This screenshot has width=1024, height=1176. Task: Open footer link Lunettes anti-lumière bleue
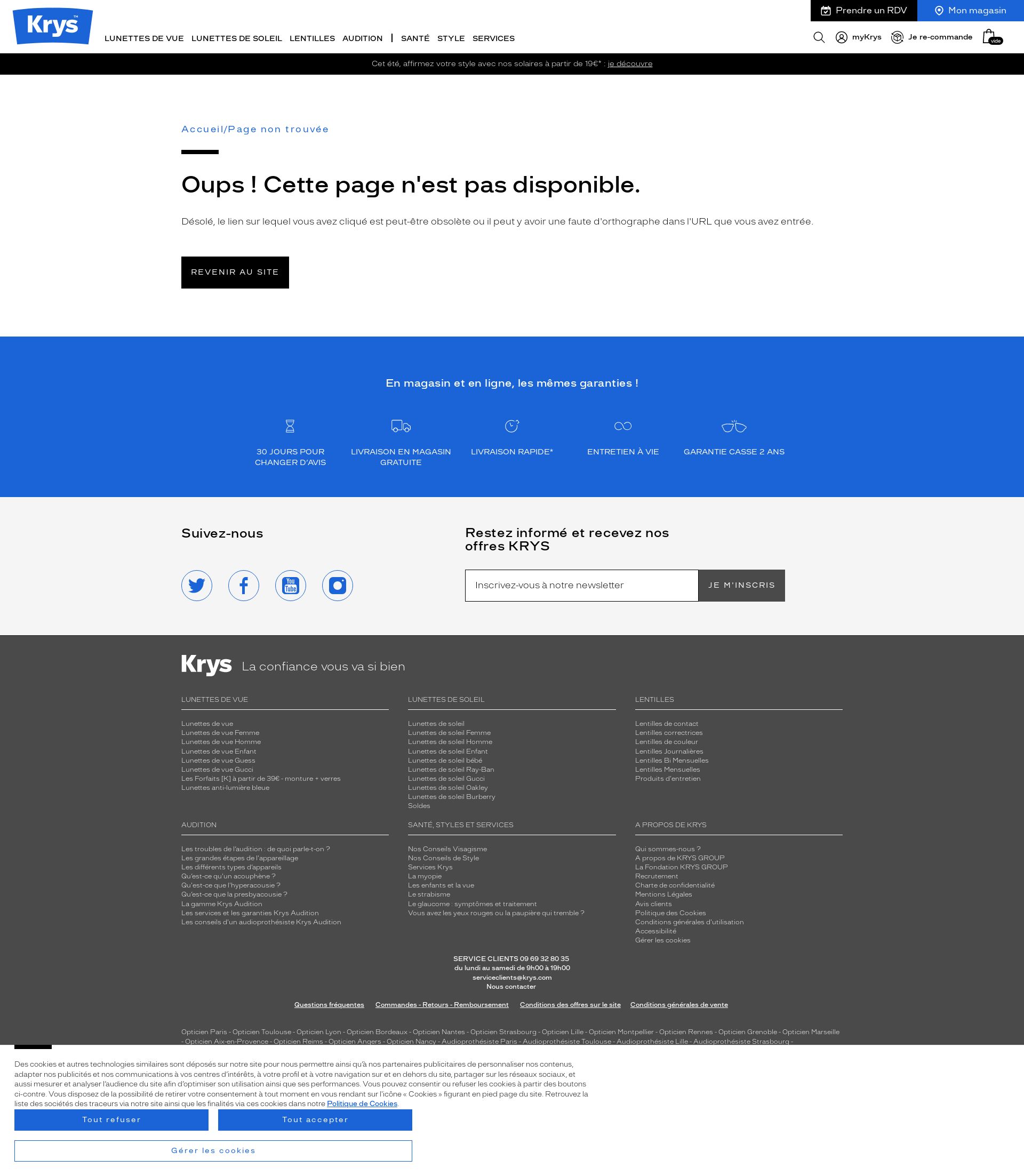tap(225, 787)
